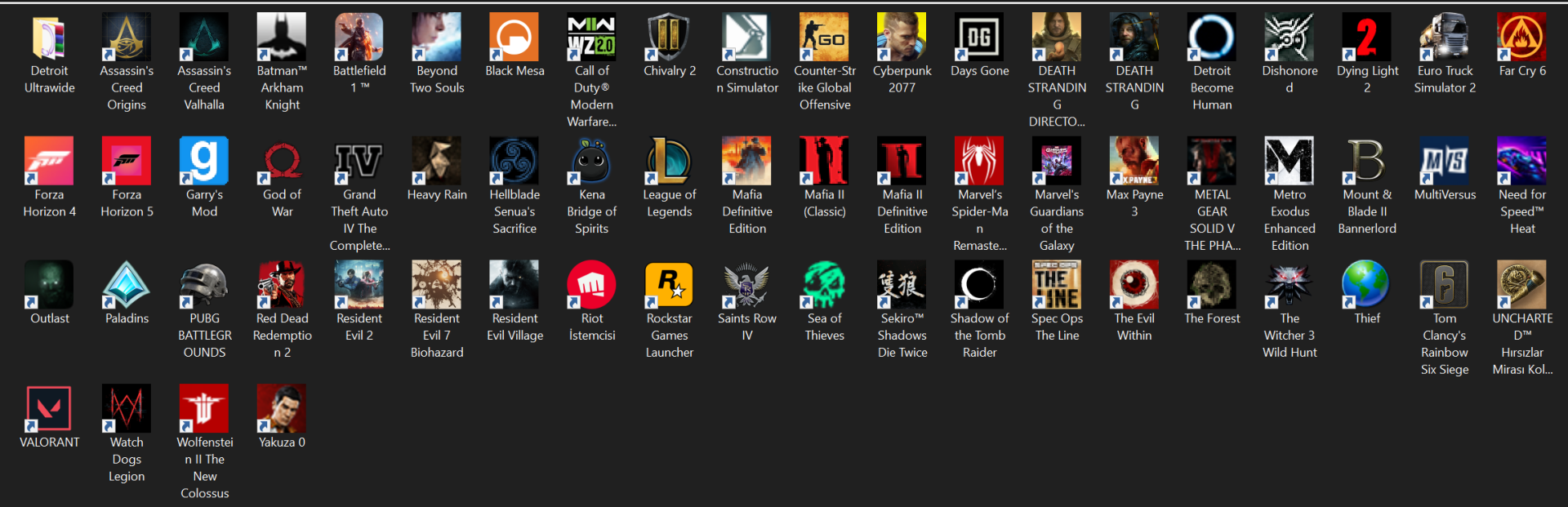Select the Paladins shortcut
This screenshot has height=507, width=1568.
click(x=127, y=285)
